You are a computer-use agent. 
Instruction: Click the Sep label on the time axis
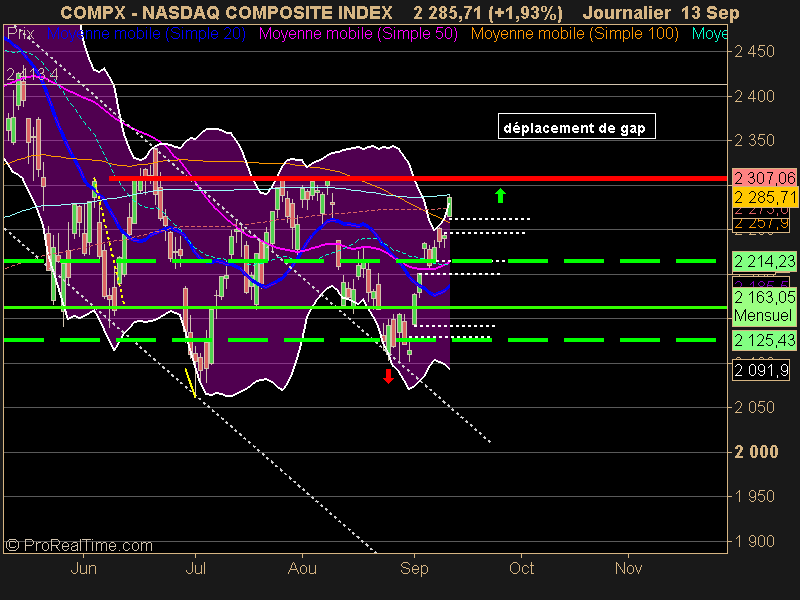point(414,568)
